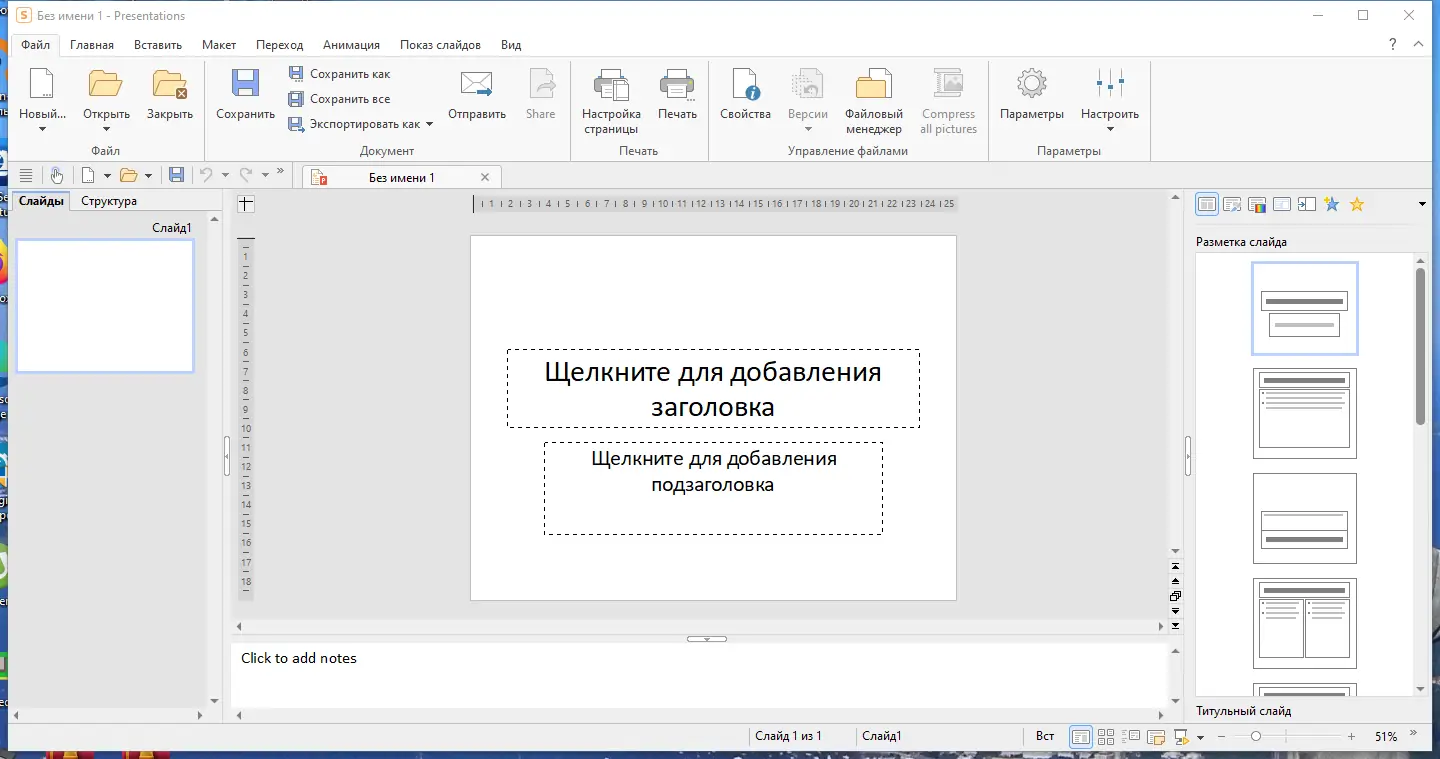The width and height of the screenshot is (1440, 759).
Task: Open the Parameters (Параметры) gear icon
Action: point(1031,85)
